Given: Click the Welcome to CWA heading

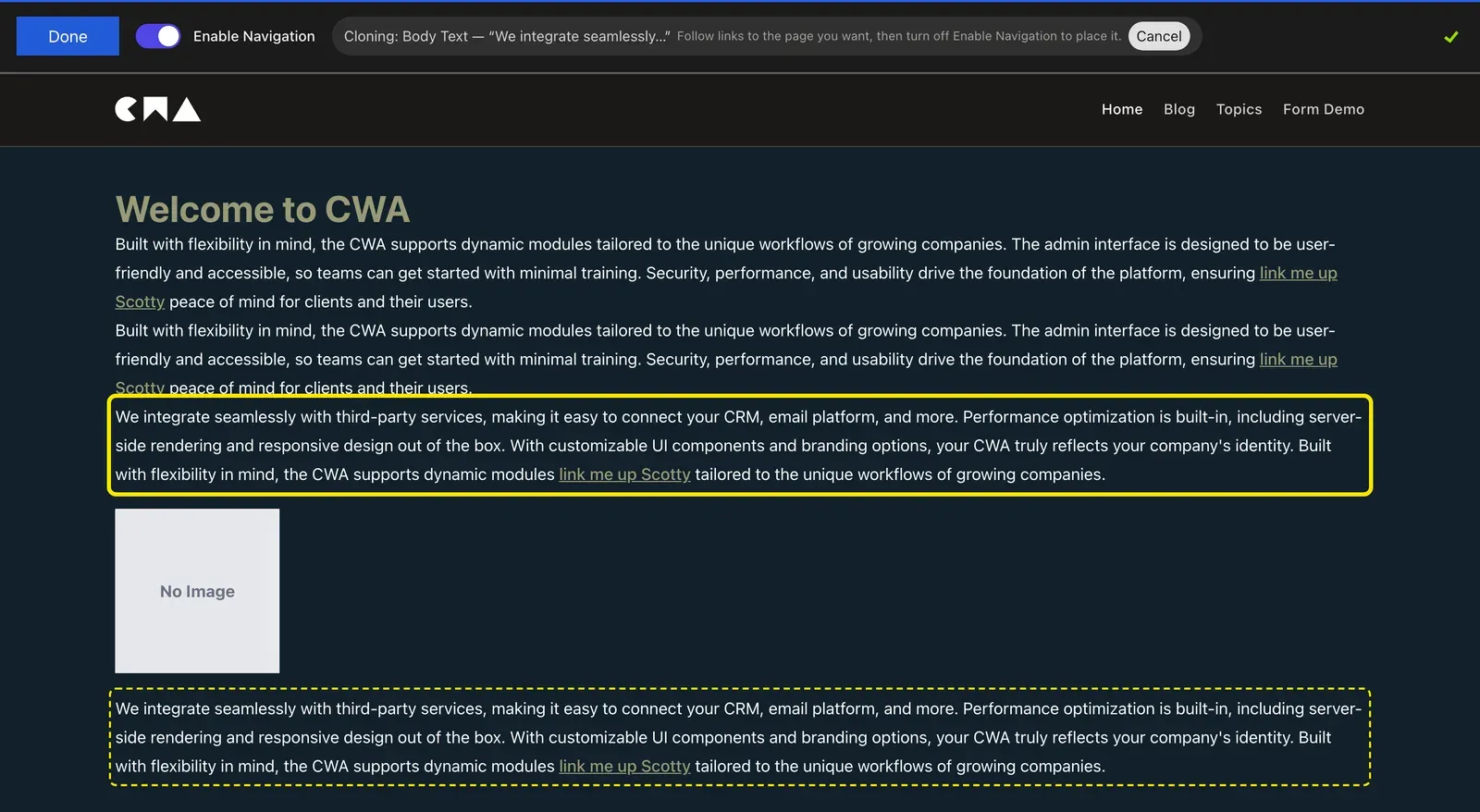Looking at the screenshot, I should click(263, 210).
